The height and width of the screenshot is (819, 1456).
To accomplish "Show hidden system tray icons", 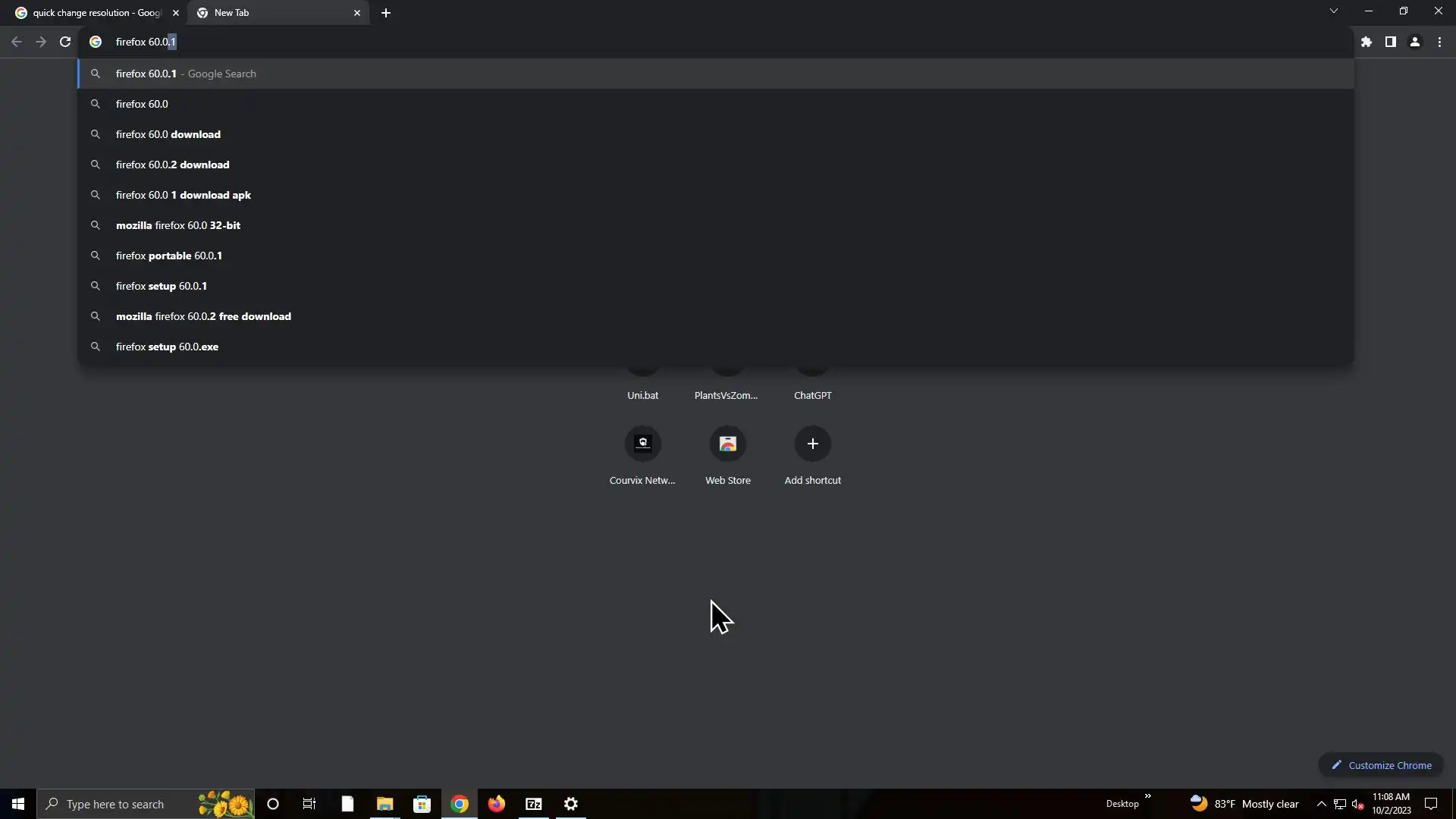I will pos(1321,804).
